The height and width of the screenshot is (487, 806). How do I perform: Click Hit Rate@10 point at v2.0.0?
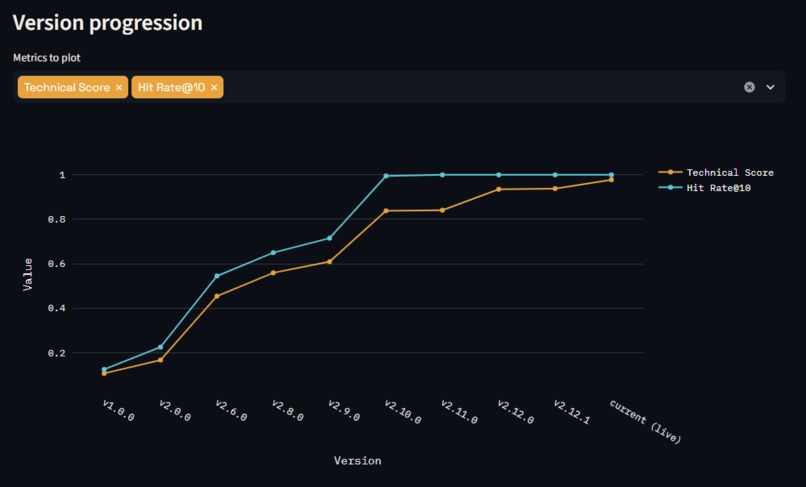click(160, 347)
